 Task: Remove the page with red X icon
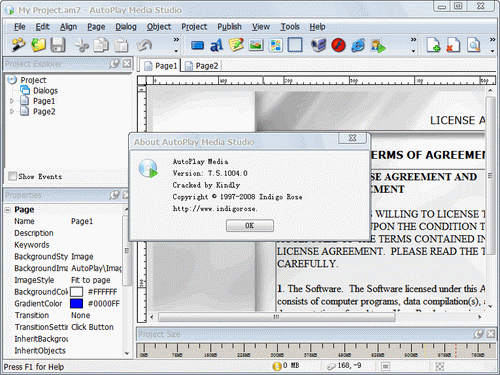[x=453, y=45]
